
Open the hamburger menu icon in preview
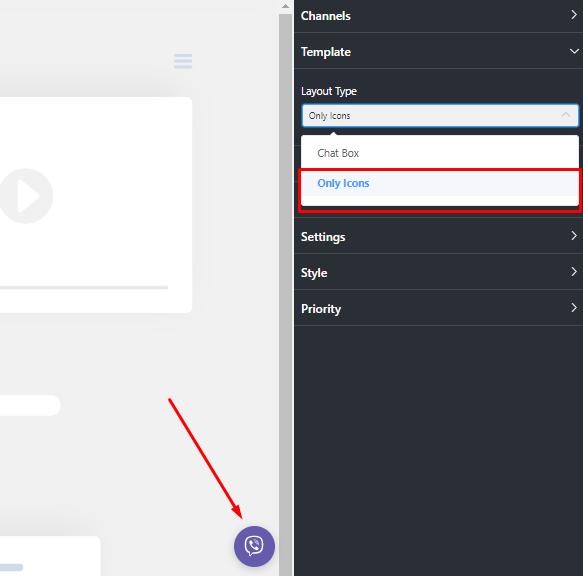click(x=183, y=61)
